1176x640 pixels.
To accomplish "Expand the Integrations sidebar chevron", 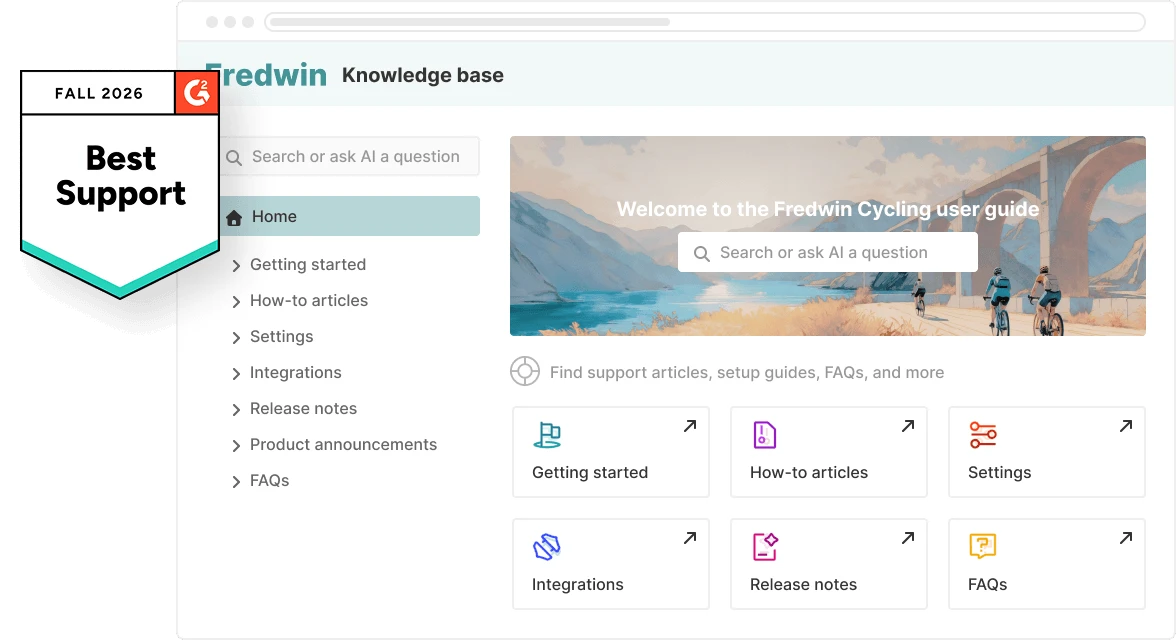I will tap(236, 374).
